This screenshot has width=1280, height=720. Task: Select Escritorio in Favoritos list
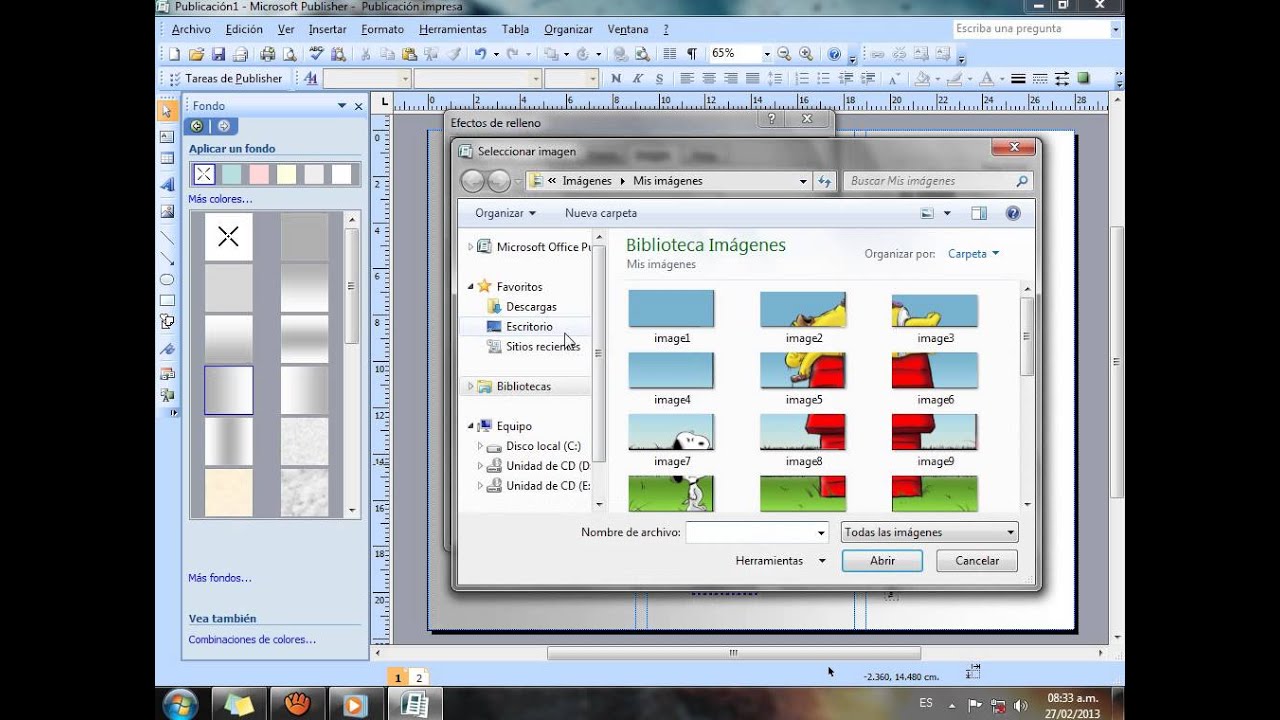[529, 327]
